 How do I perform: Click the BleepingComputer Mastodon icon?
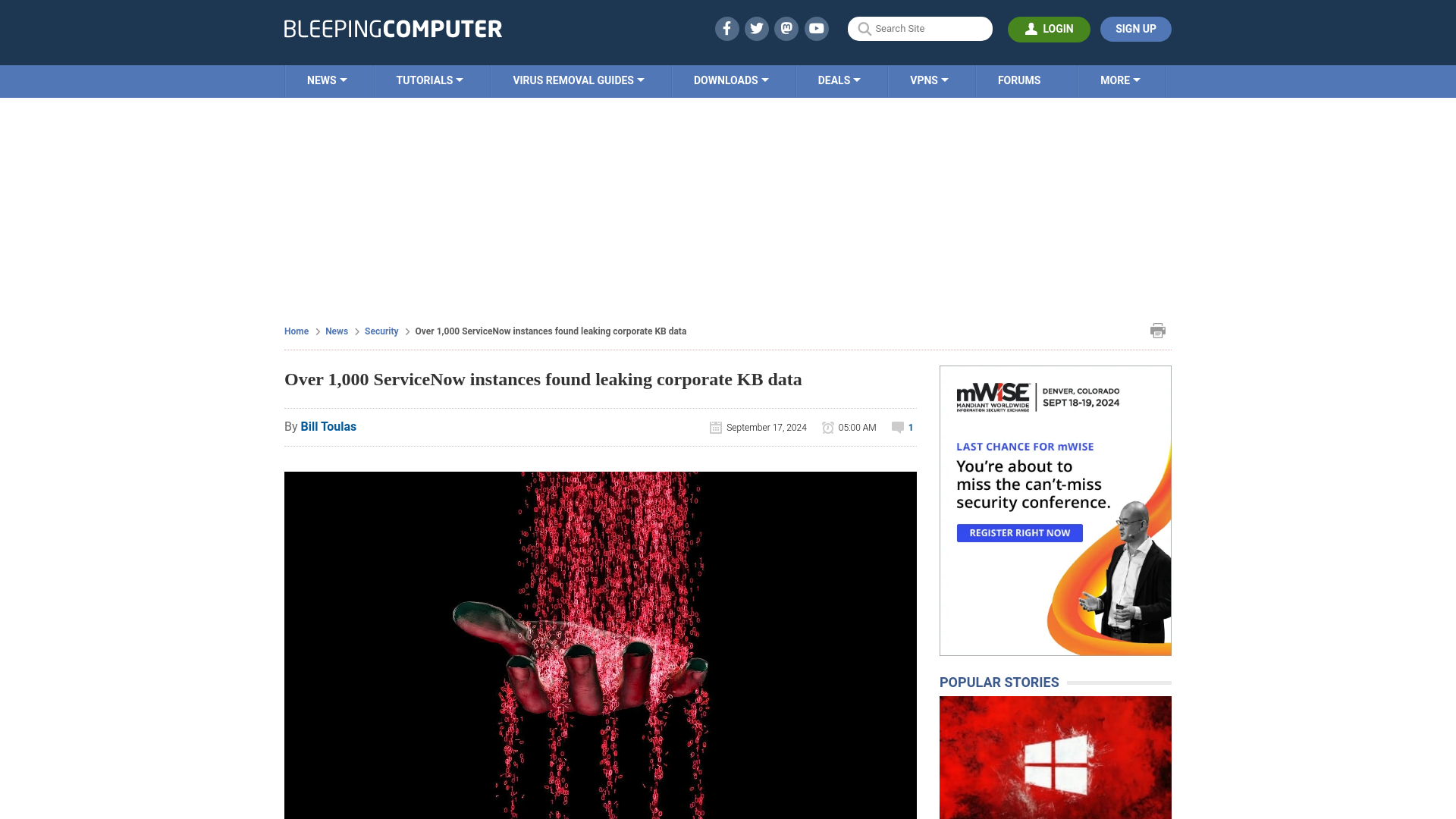click(x=787, y=28)
